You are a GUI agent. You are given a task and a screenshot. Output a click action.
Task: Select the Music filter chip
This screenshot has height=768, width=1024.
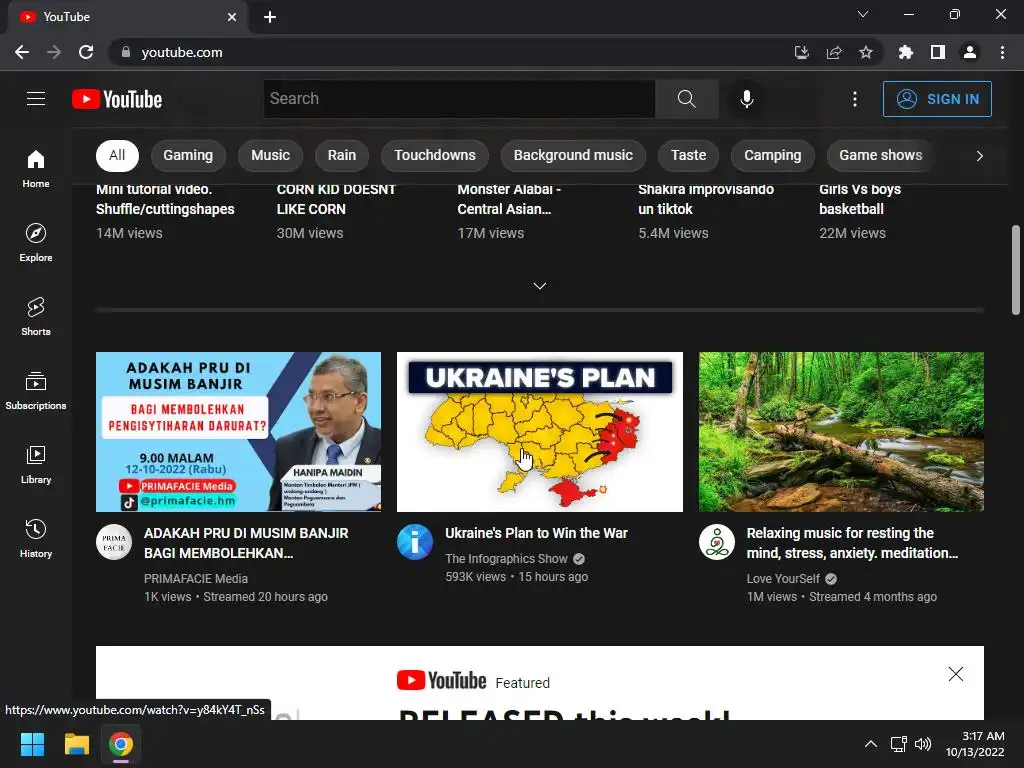coord(270,155)
